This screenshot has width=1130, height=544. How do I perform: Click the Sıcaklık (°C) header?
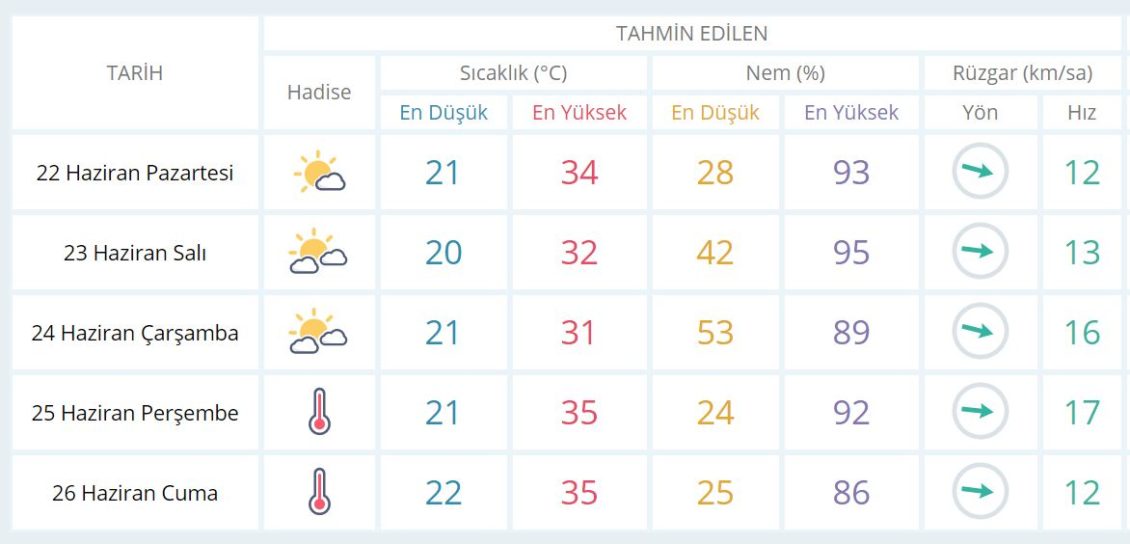(513, 73)
